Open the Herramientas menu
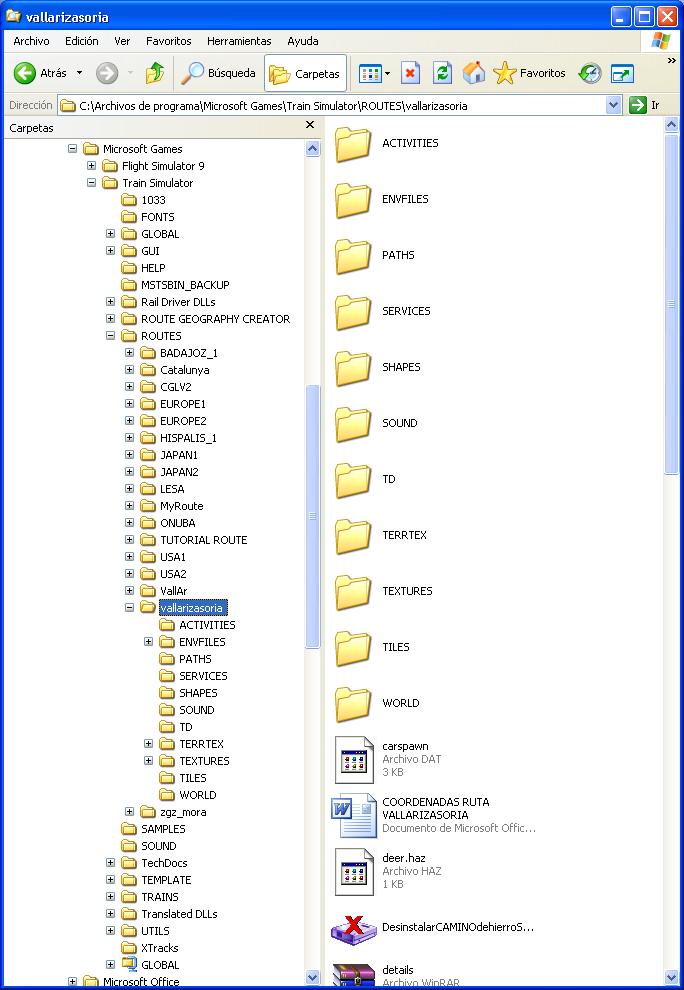 point(239,41)
